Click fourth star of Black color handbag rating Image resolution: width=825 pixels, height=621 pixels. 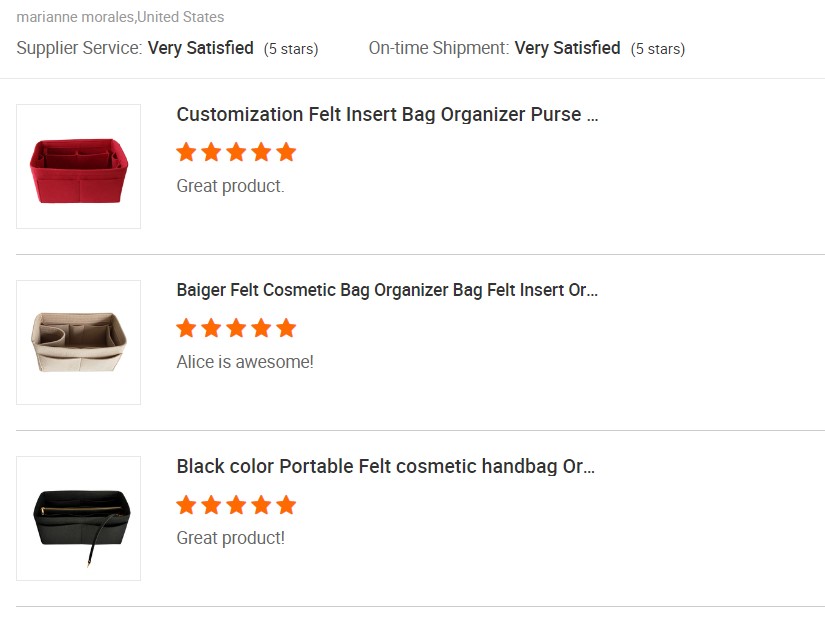pyautogui.click(x=261, y=505)
